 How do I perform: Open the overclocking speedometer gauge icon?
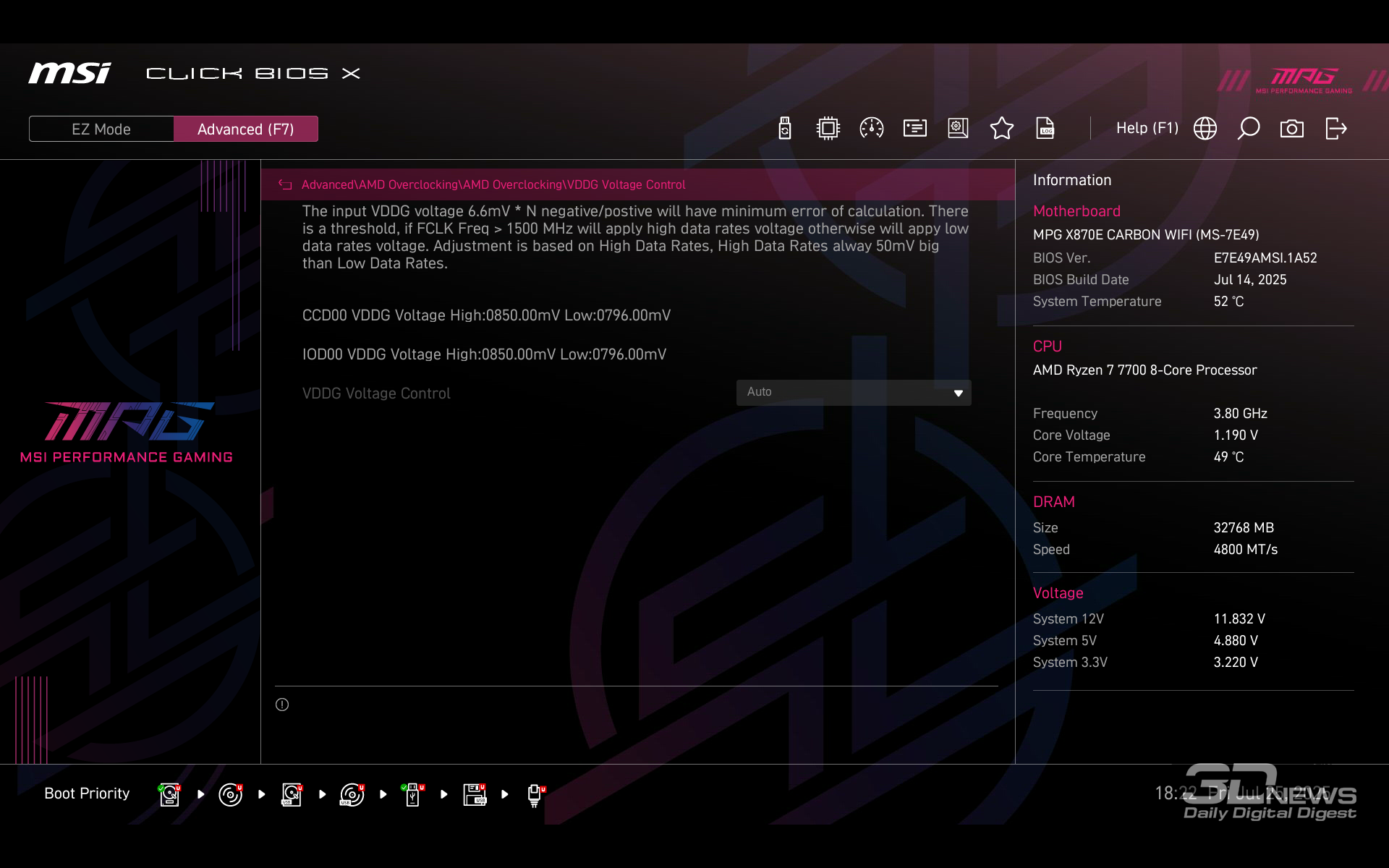point(872,129)
